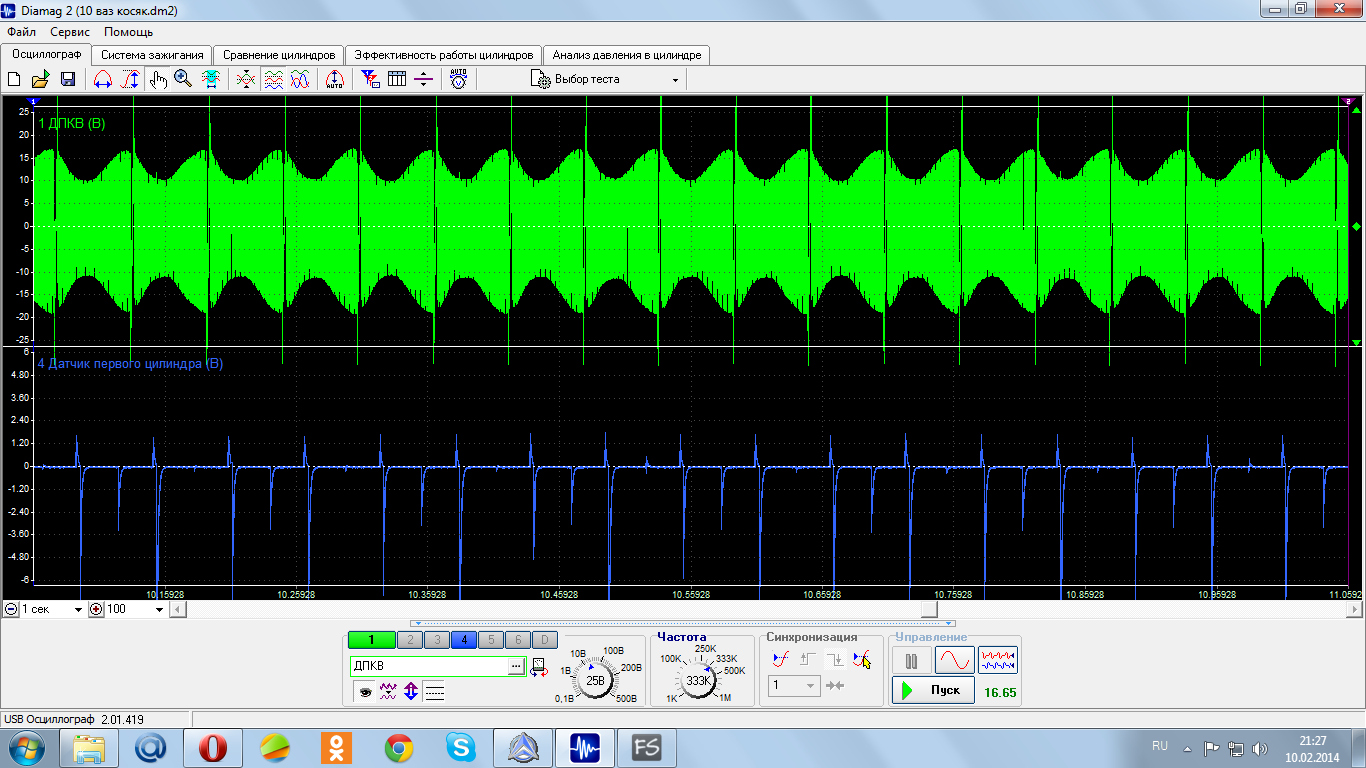1366x768 pixels.
Task: Click the auto vertical scale icon
Action: [335, 80]
